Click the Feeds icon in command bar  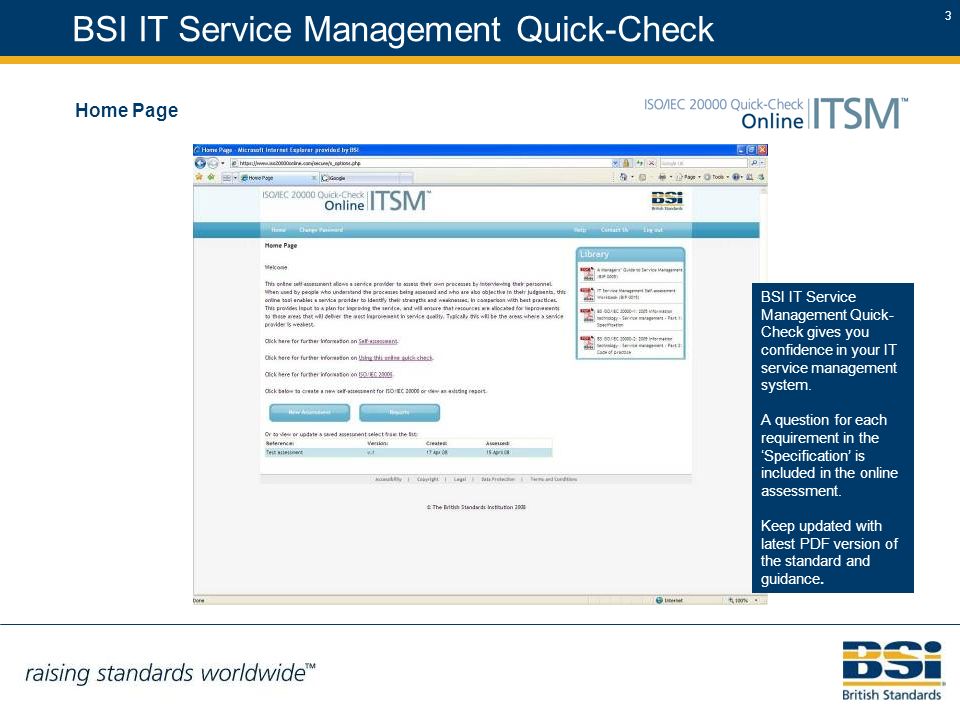643,178
